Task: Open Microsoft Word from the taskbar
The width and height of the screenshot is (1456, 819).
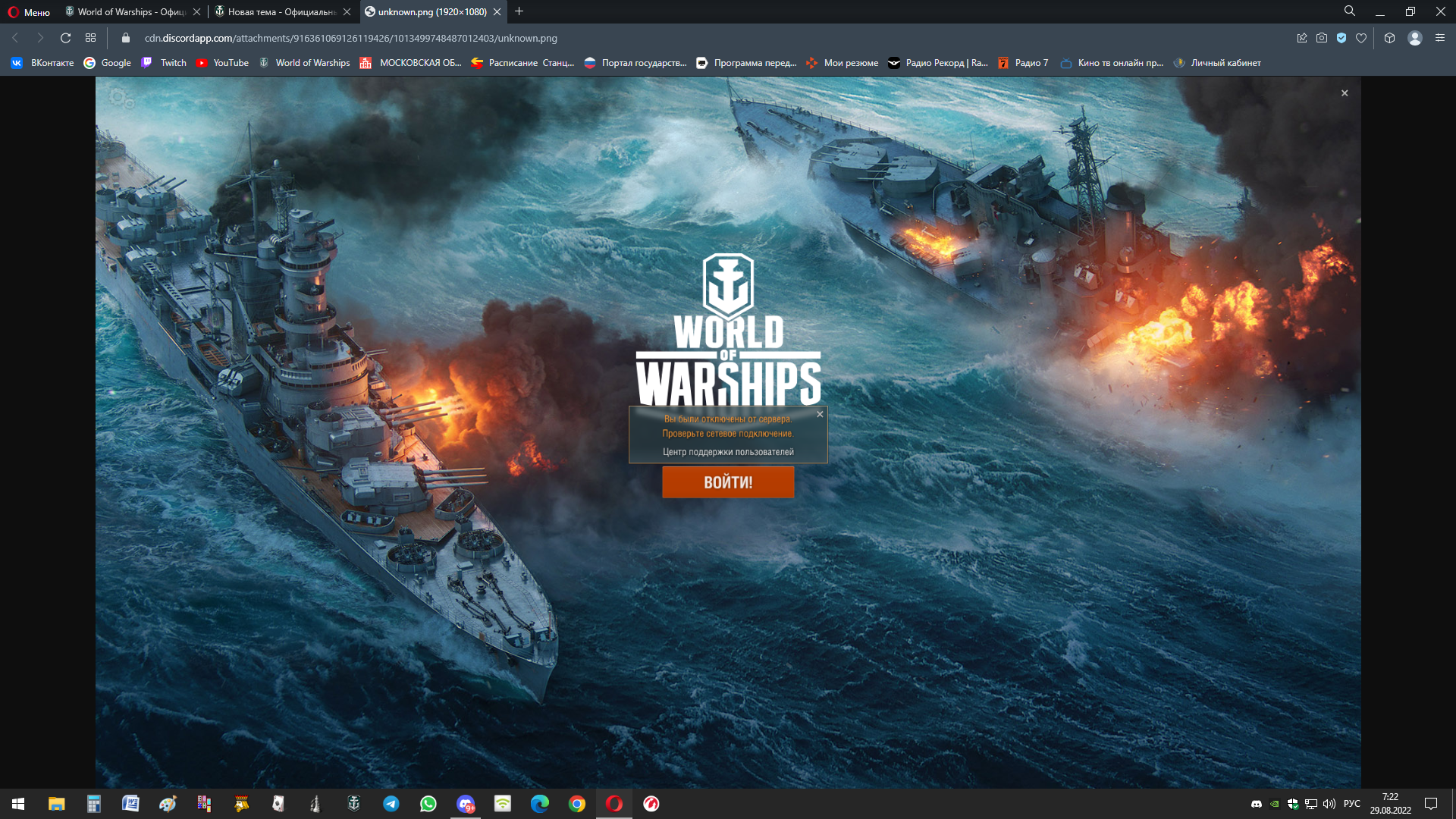Action: tap(130, 804)
